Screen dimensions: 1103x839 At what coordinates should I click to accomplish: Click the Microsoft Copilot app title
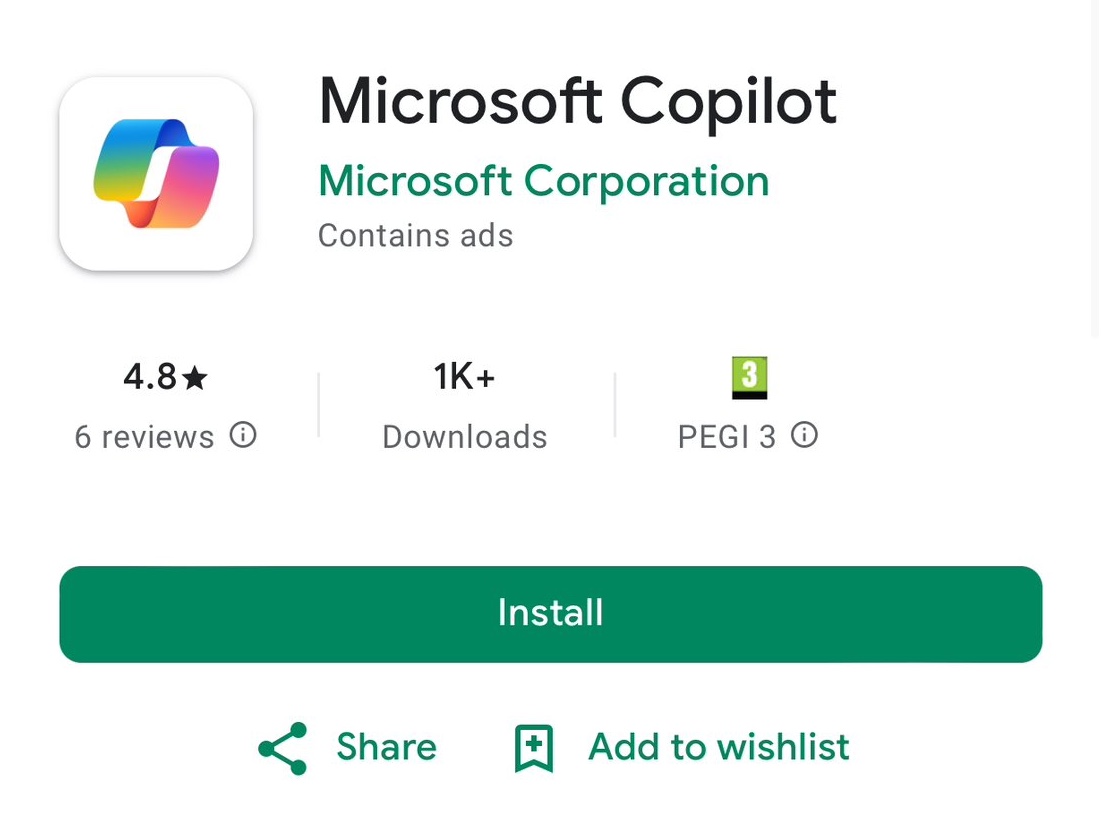tap(578, 102)
